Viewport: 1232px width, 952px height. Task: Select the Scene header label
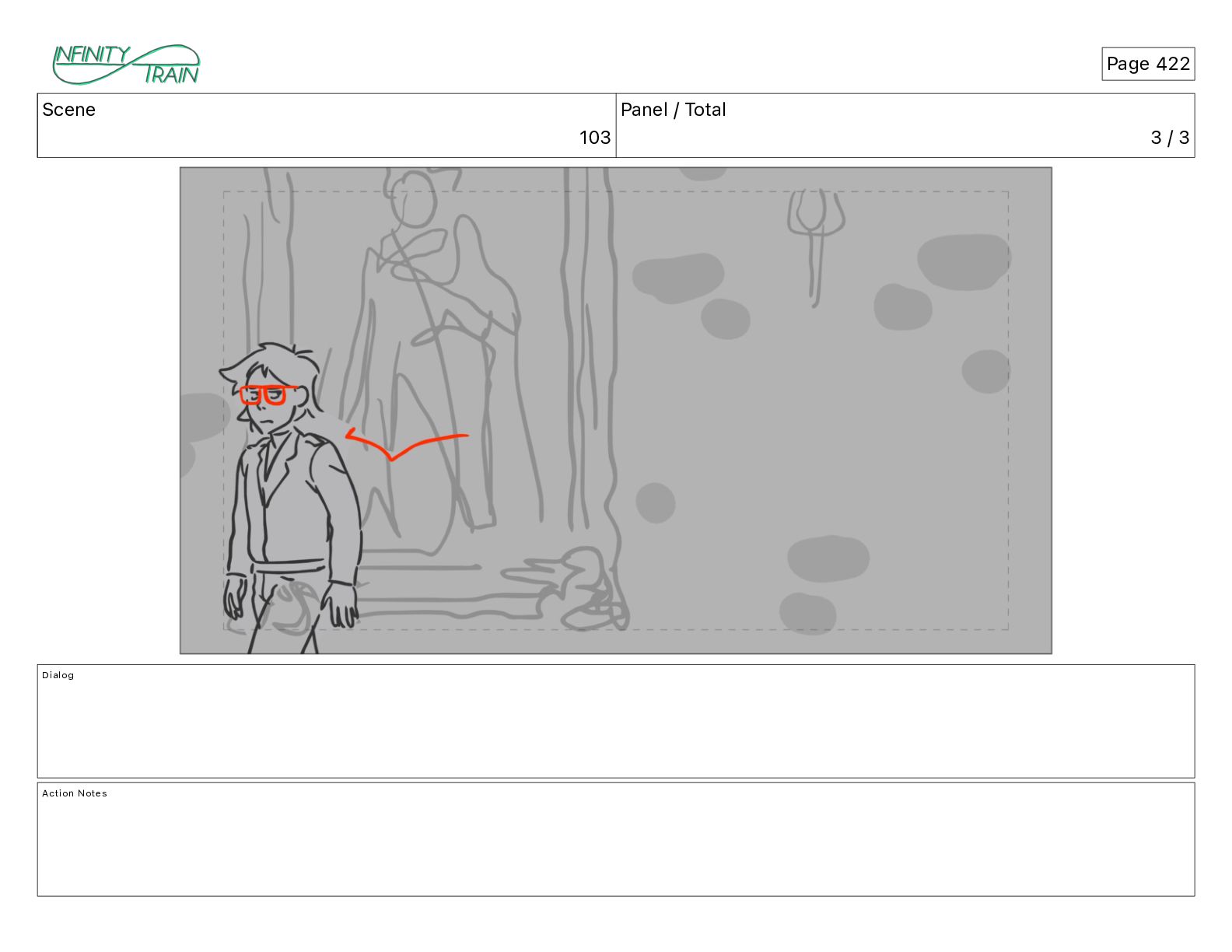[x=68, y=110]
